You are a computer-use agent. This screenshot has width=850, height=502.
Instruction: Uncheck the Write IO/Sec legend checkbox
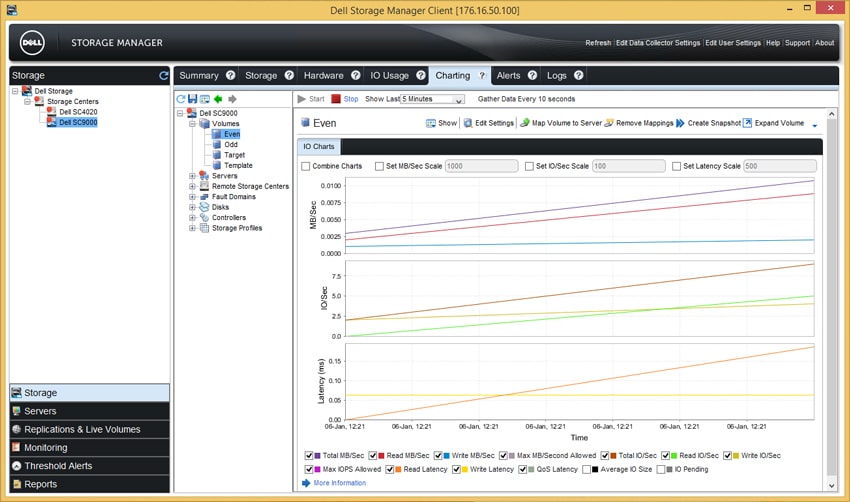click(727, 455)
